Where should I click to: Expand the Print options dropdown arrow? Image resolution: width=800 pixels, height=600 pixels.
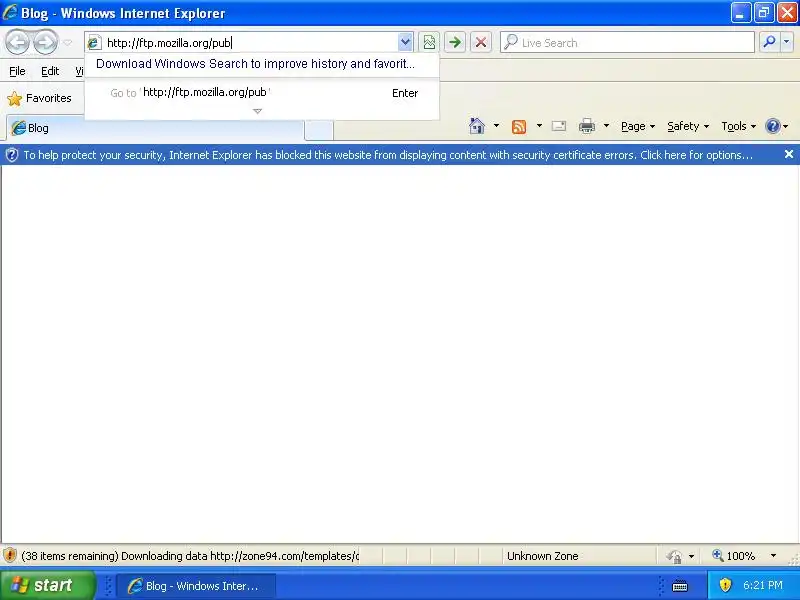click(606, 126)
